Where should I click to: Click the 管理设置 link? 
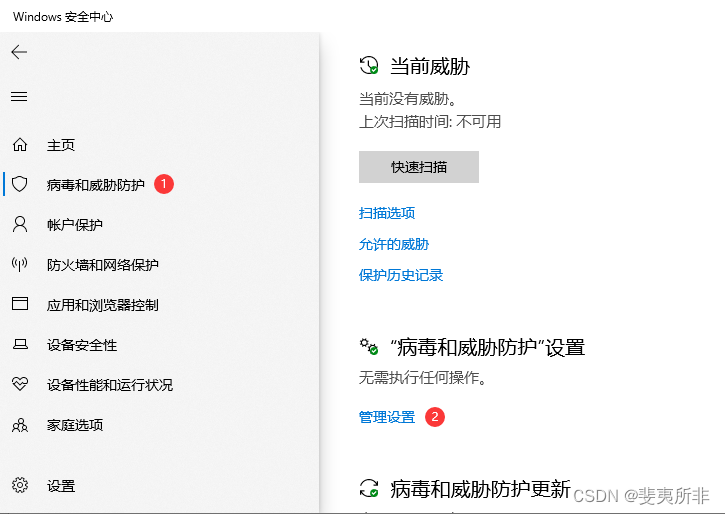[387, 417]
